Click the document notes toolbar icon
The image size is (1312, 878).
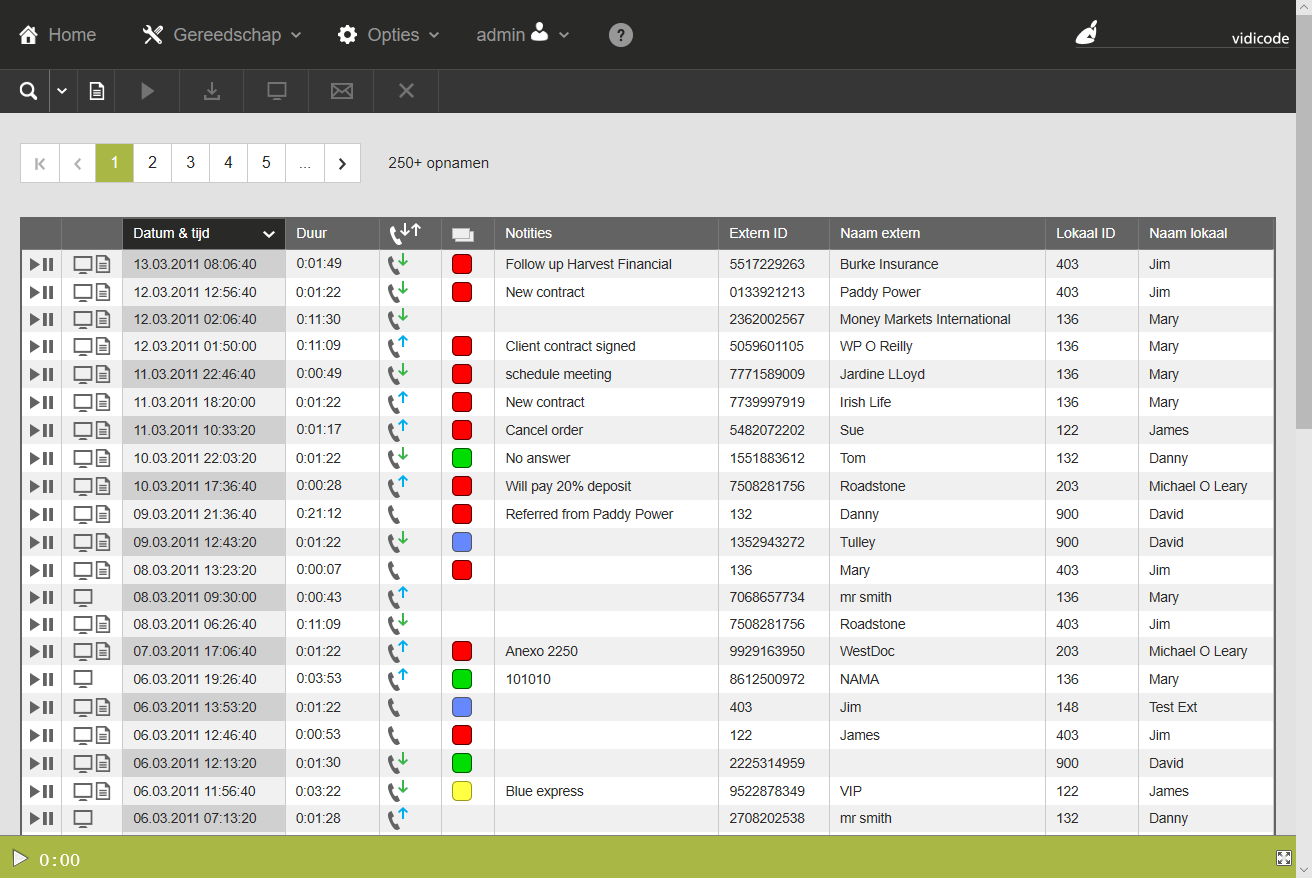[97, 91]
